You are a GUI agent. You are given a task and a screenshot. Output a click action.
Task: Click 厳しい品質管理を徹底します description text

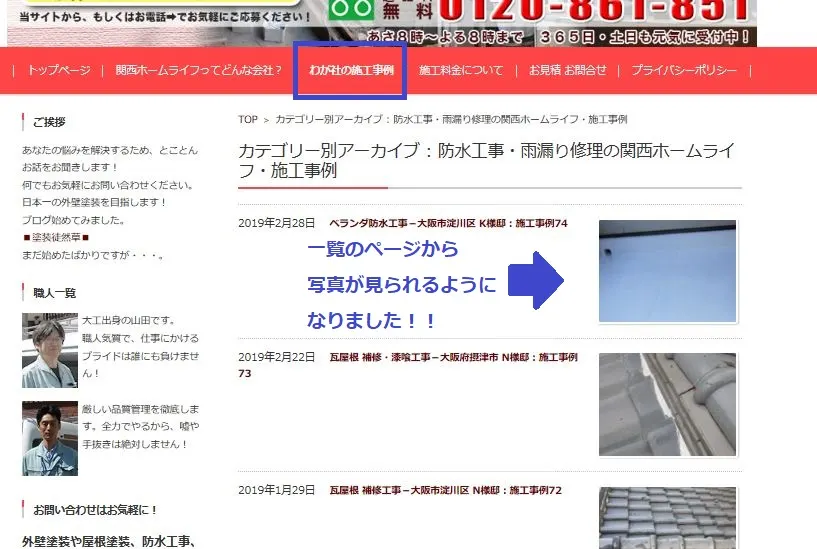click(140, 427)
